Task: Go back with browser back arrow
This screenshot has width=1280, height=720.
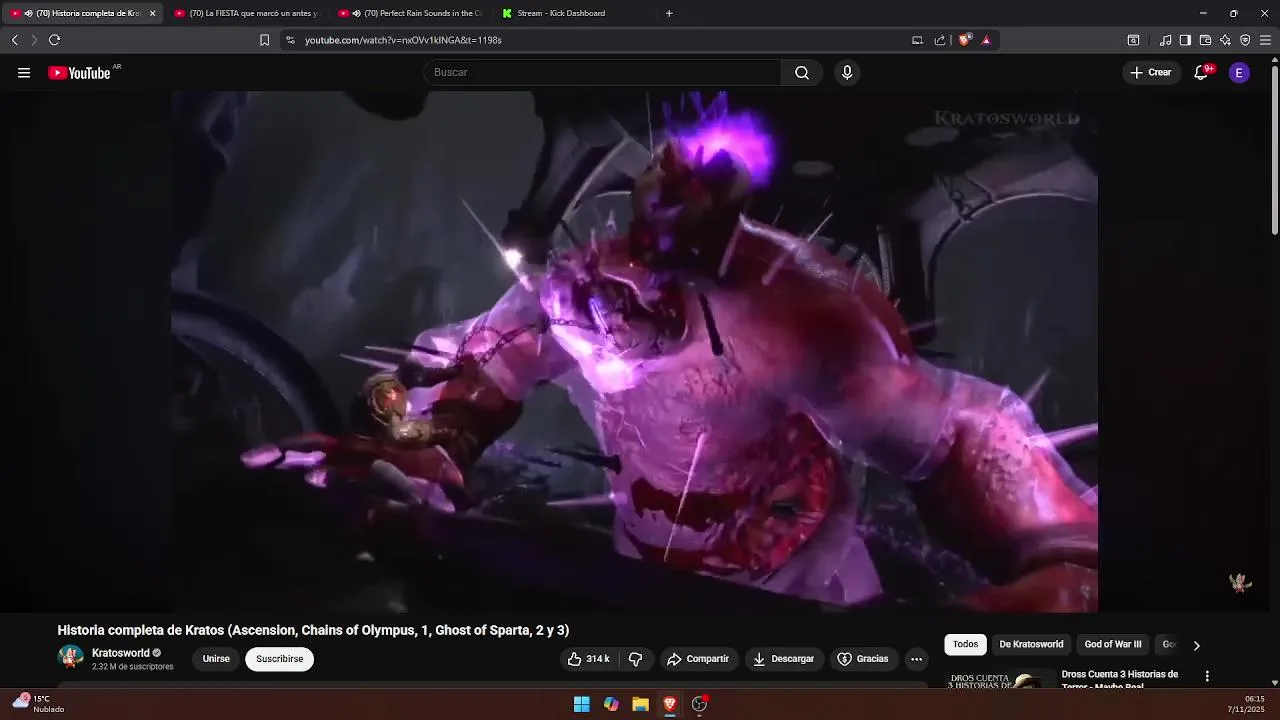Action: (x=14, y=40)
